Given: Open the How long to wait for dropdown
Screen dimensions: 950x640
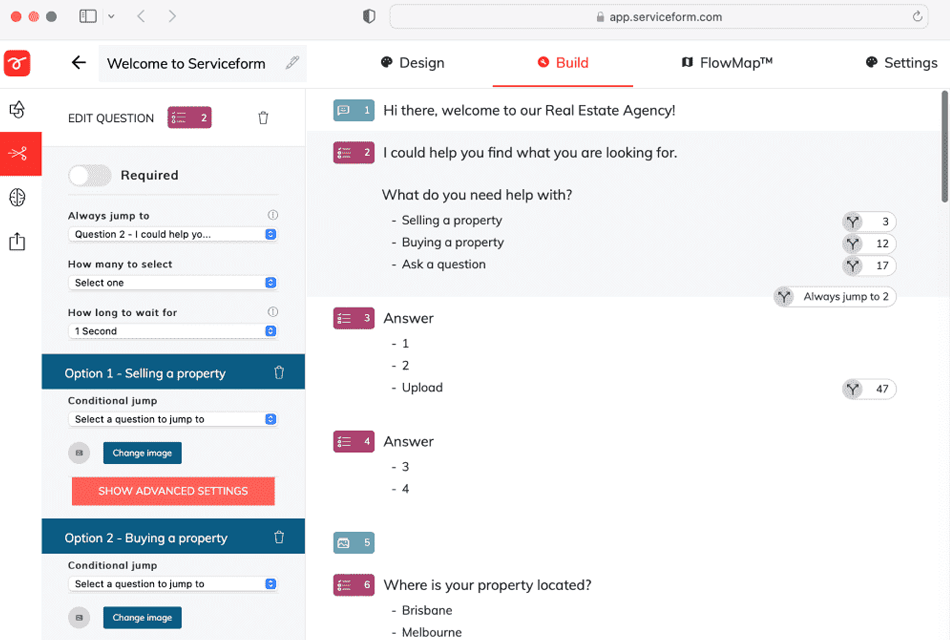Looking at the screenshot, I should pyautogui.click(x=172, y=331).
